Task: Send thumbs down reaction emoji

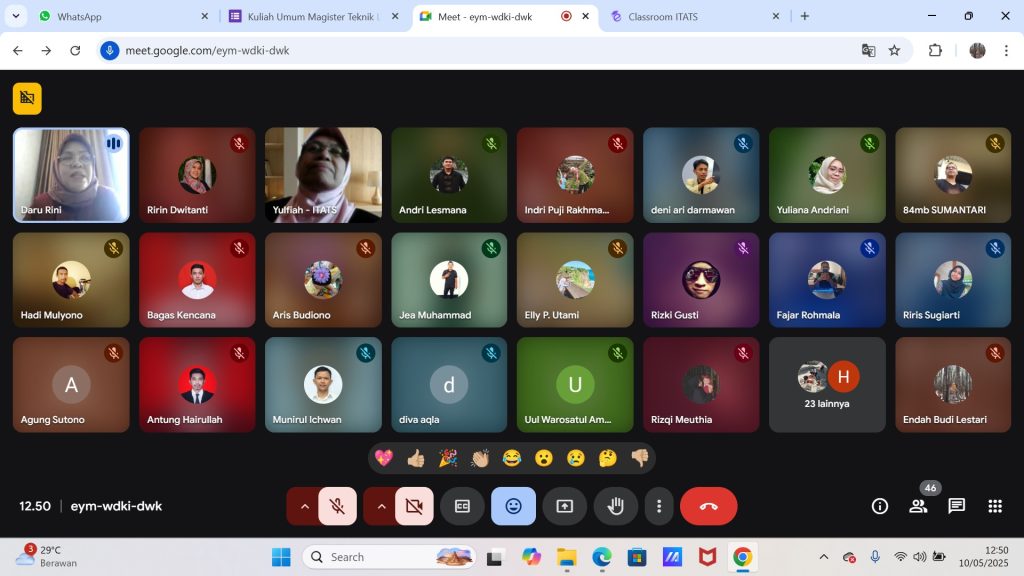Action: coord(640,458)
